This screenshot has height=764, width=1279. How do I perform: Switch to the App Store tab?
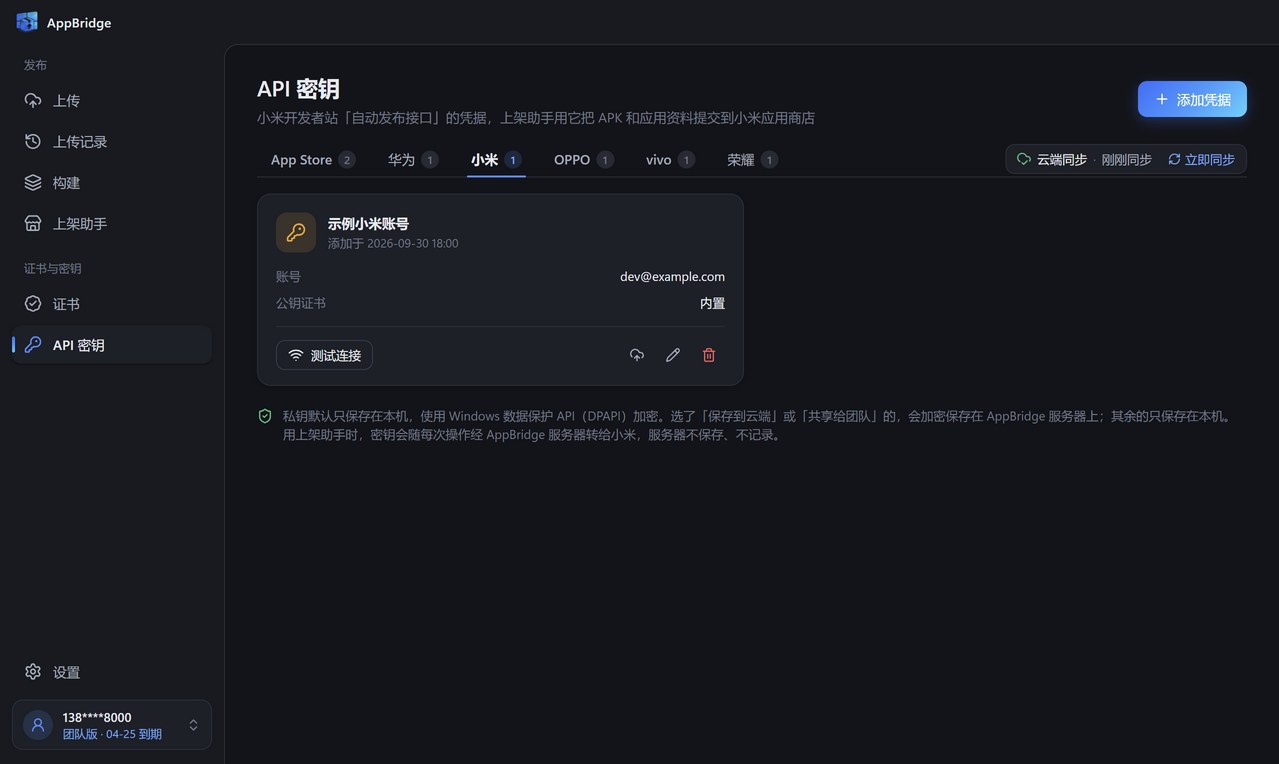313,160
